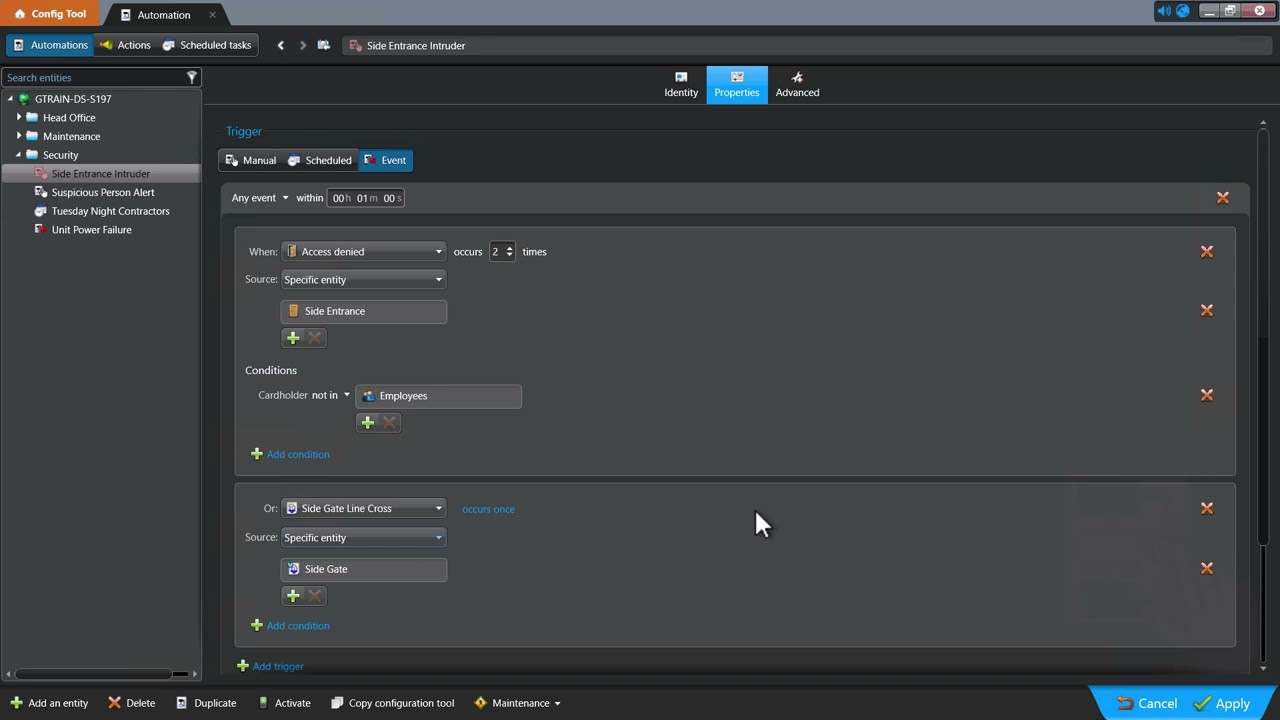Collapse the Security folder
Viewport: 1280px width, 720px height.
click(x=19, y=155)
